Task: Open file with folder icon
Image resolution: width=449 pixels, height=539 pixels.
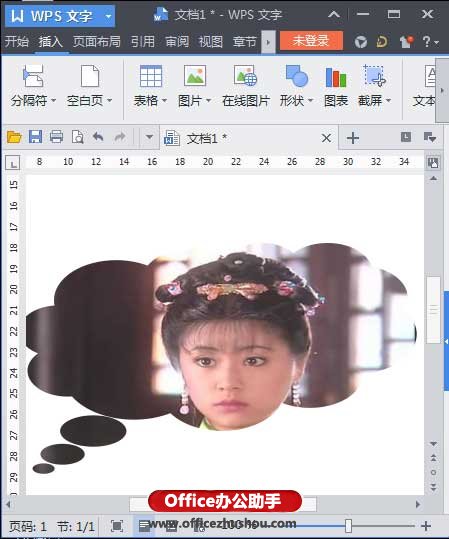Action: coord(14,138)
